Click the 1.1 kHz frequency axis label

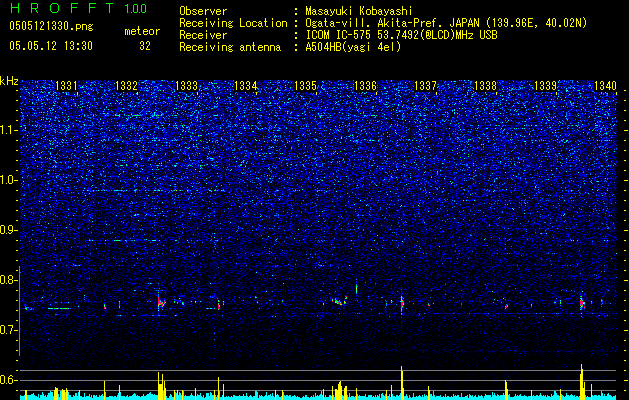8,130
